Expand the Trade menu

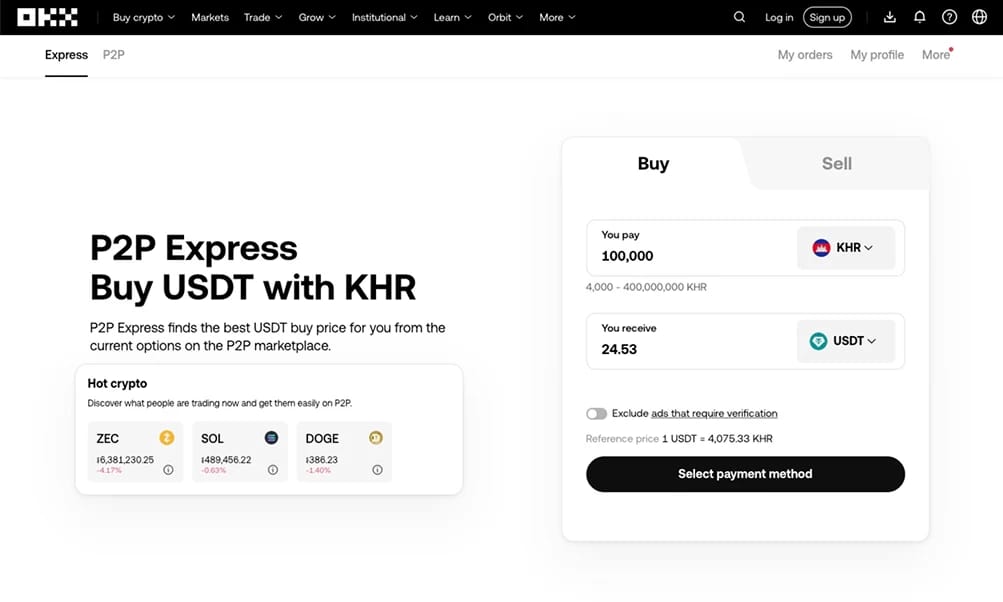(263, 17)
